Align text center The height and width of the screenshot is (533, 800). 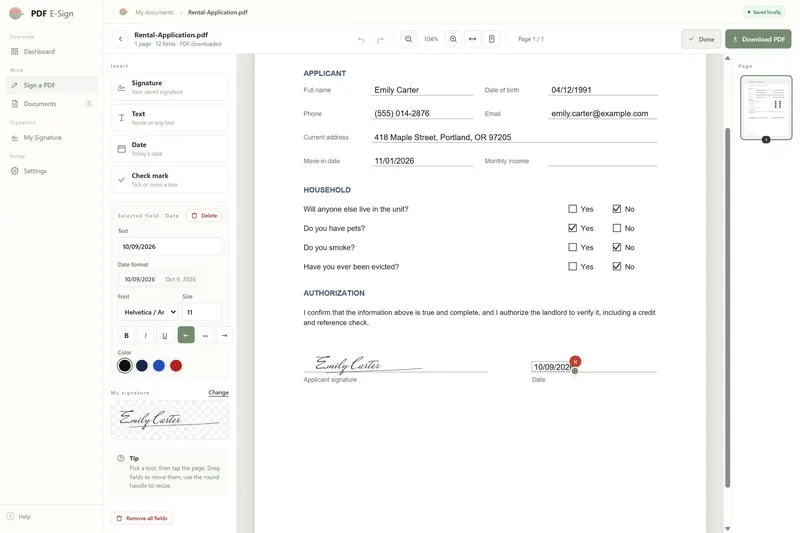tap(205, 335)
